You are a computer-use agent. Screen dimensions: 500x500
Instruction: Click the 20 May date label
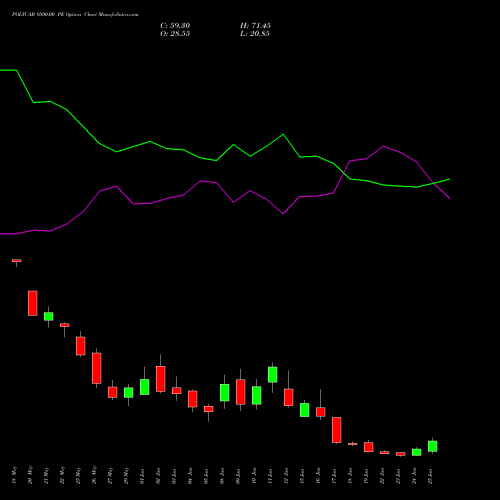(x=30, y=475)
